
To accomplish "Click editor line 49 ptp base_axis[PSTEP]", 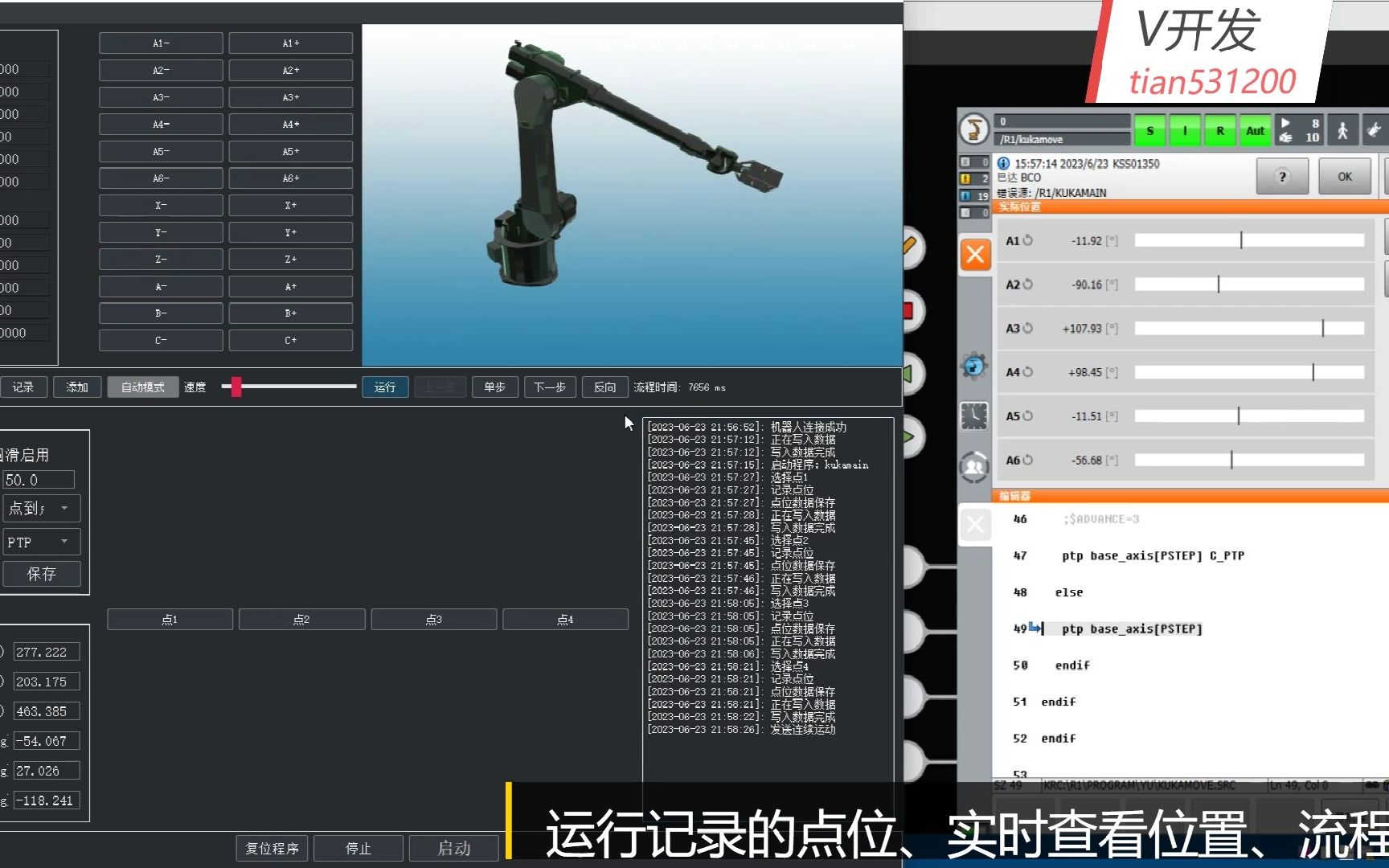I will 1132,628.
